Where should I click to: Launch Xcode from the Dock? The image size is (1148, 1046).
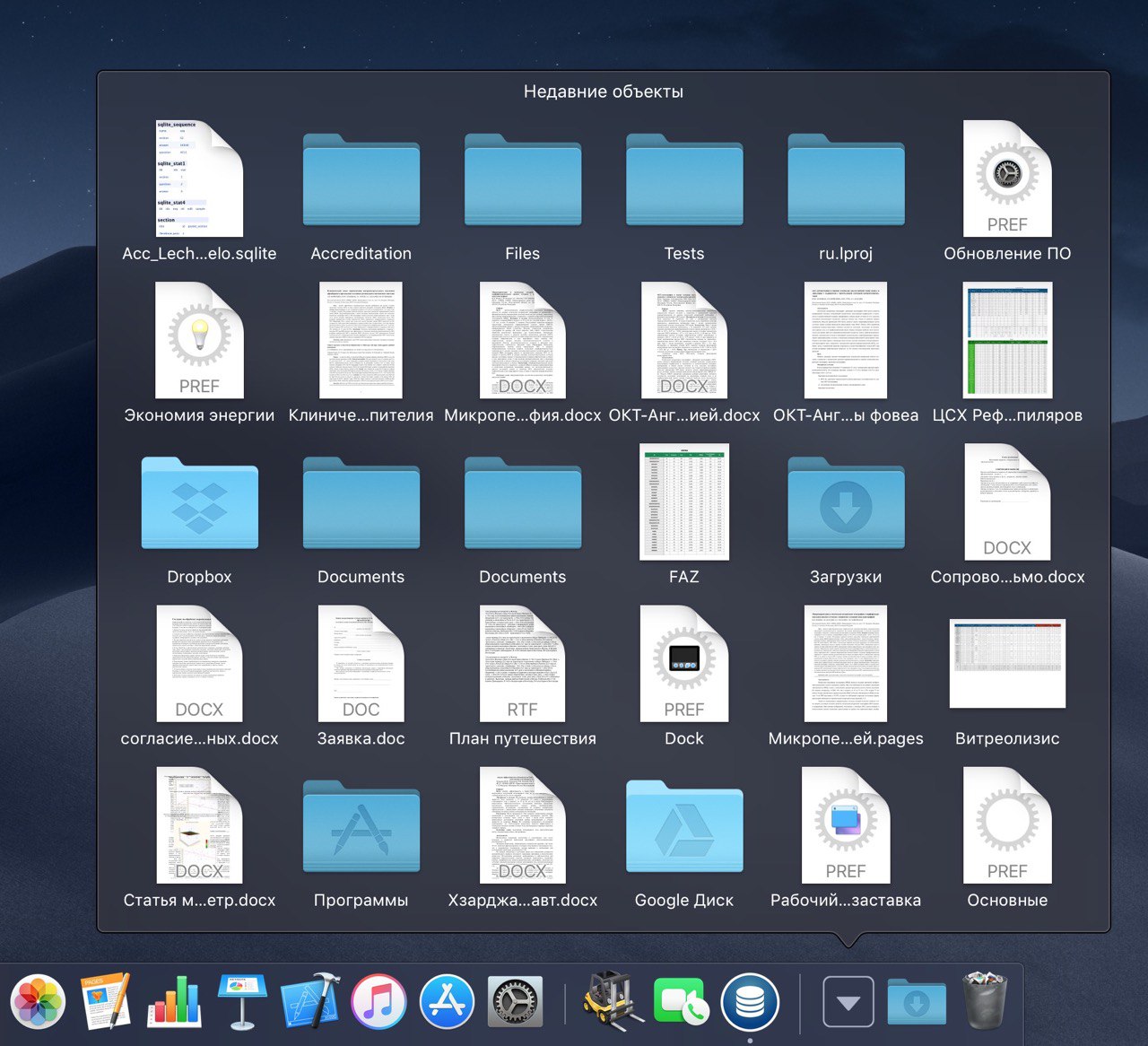(x=310, y=1000)
